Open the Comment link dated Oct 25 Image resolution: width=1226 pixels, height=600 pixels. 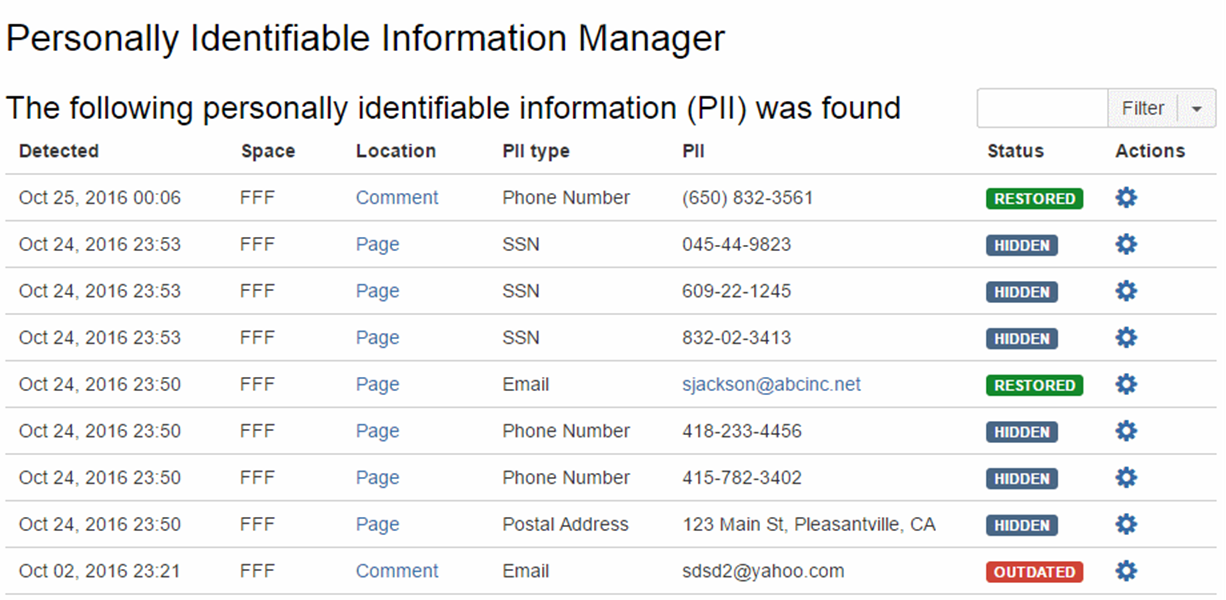[397, 198]
